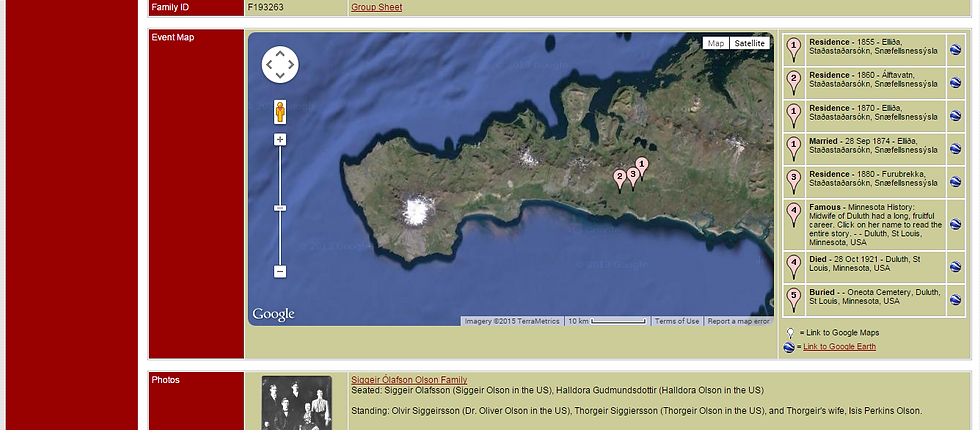Screen dimensions: 980x430
Task: Click map marker 3 on the map
Action: click(632, 178)
